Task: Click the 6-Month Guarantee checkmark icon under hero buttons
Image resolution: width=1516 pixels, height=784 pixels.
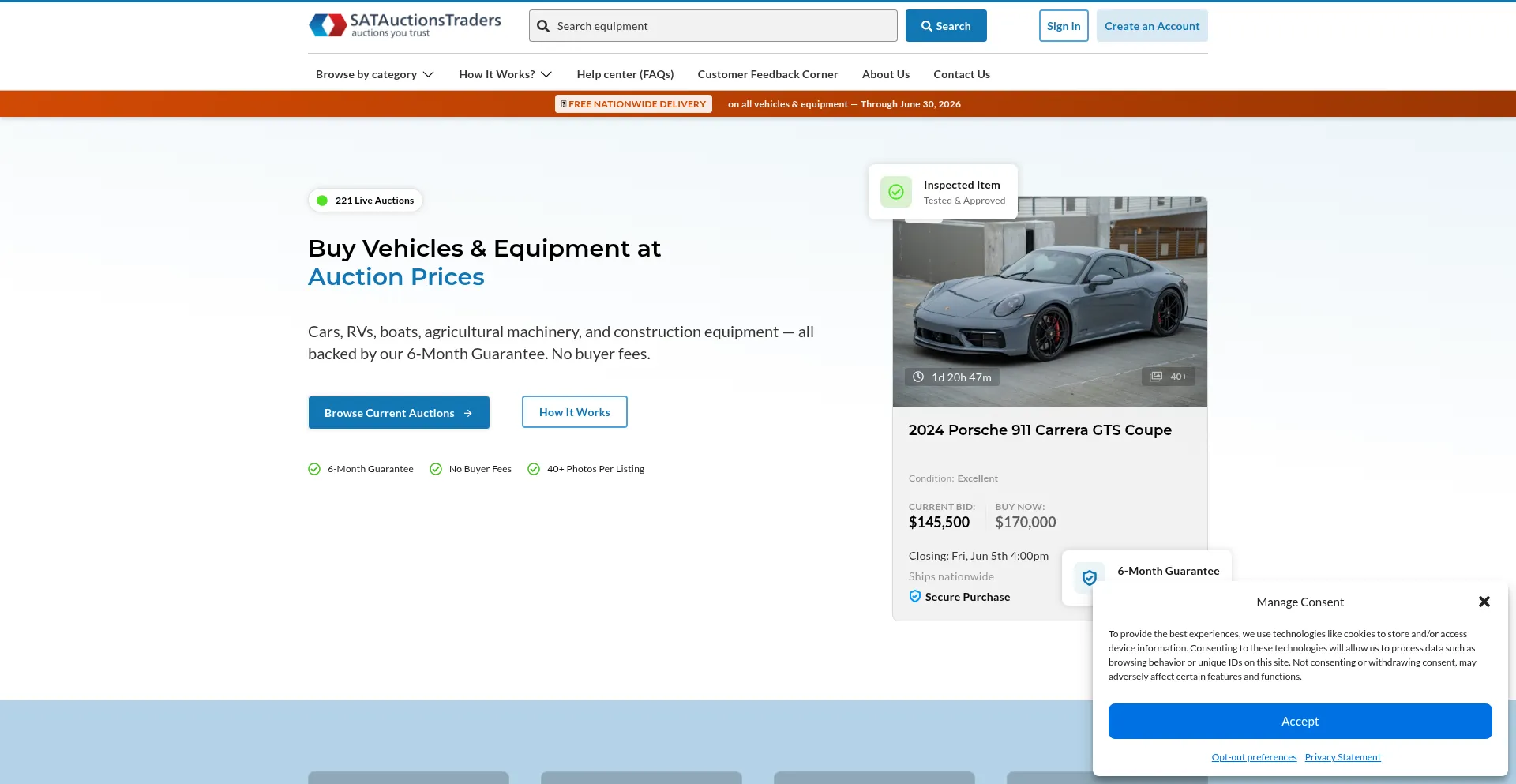Action: (314, 469)
